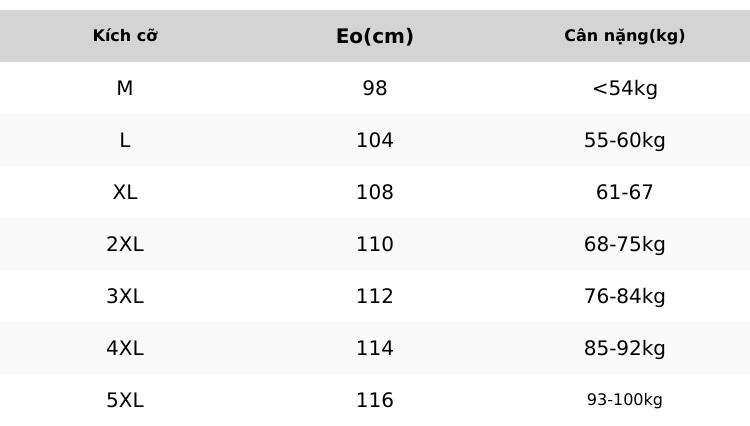Click the Eo(cm) column header
The image size is (750, 426).
point(375,36)
